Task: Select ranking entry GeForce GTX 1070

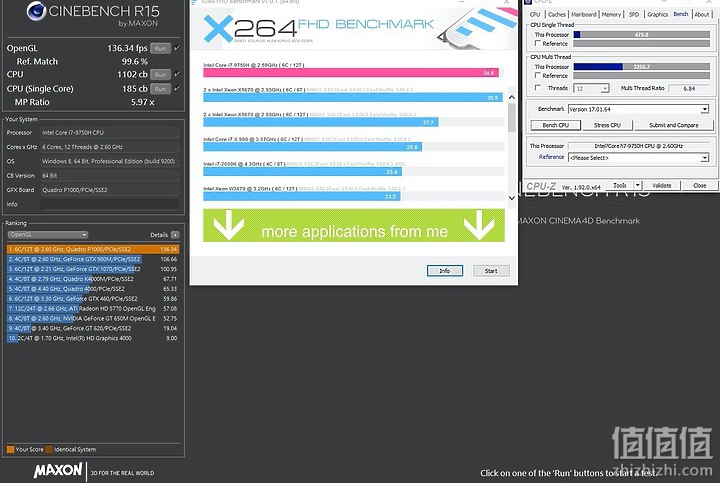Action: (93, 269)
